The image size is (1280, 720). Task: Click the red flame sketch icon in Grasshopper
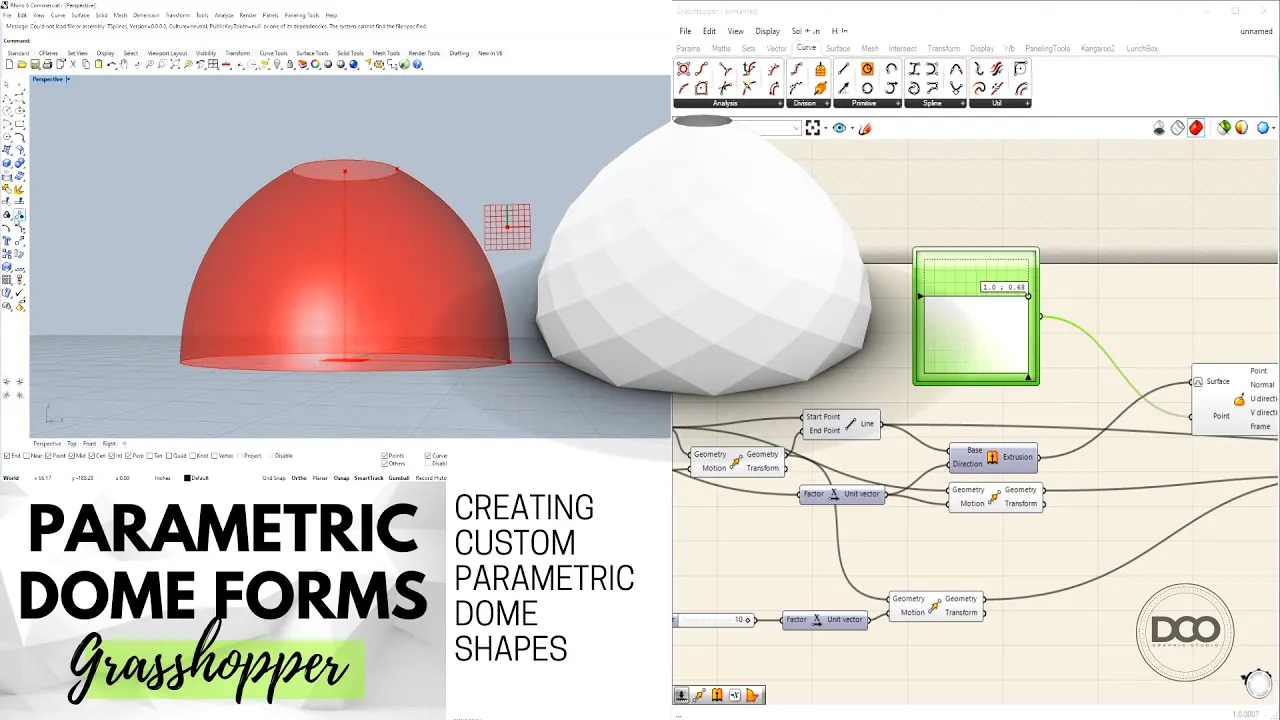pos(865,128)
